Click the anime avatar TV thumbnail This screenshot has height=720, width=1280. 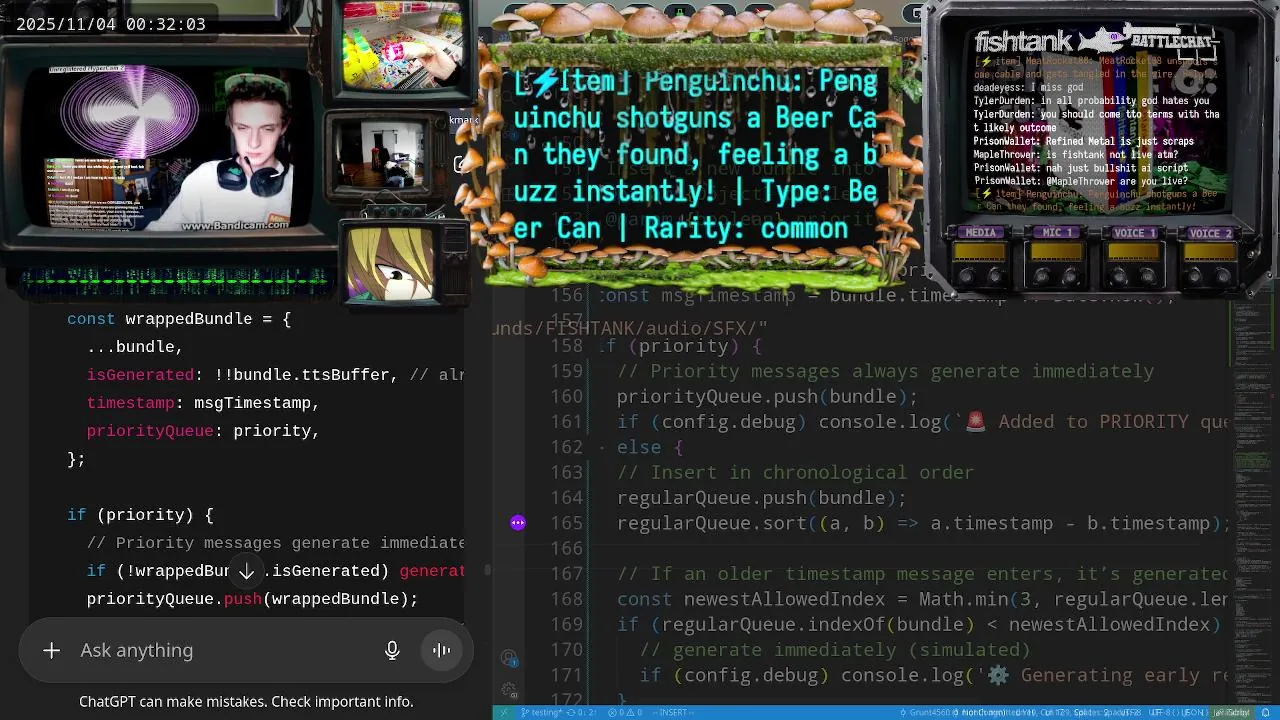[x=392, y=263]
